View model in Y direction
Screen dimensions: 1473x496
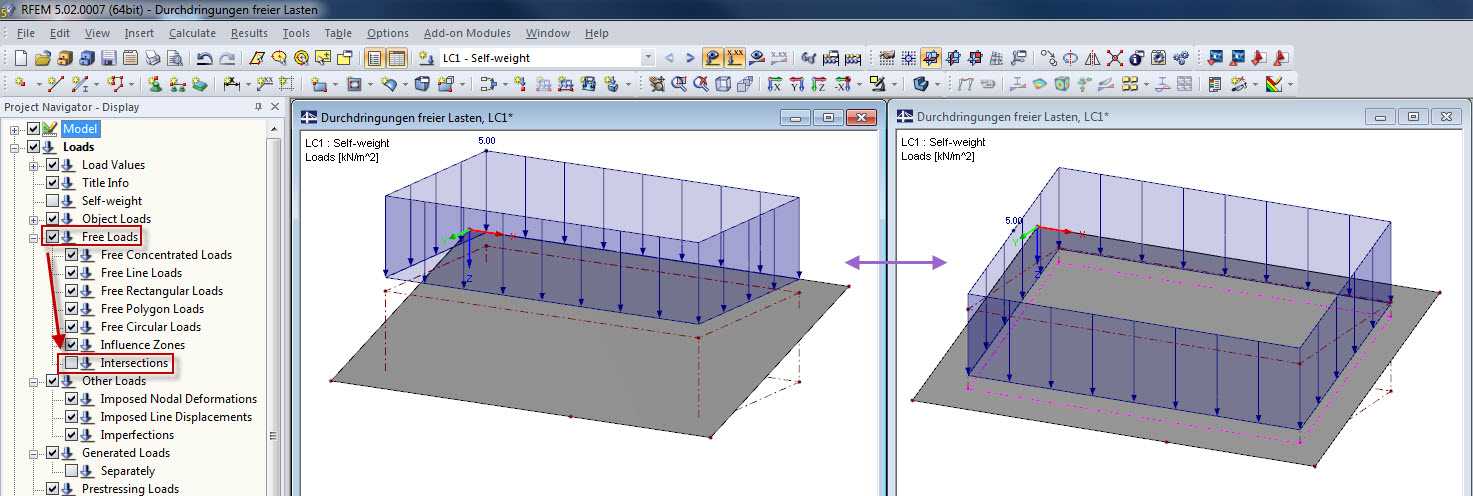pyautogui.click(x=797, y=83)
